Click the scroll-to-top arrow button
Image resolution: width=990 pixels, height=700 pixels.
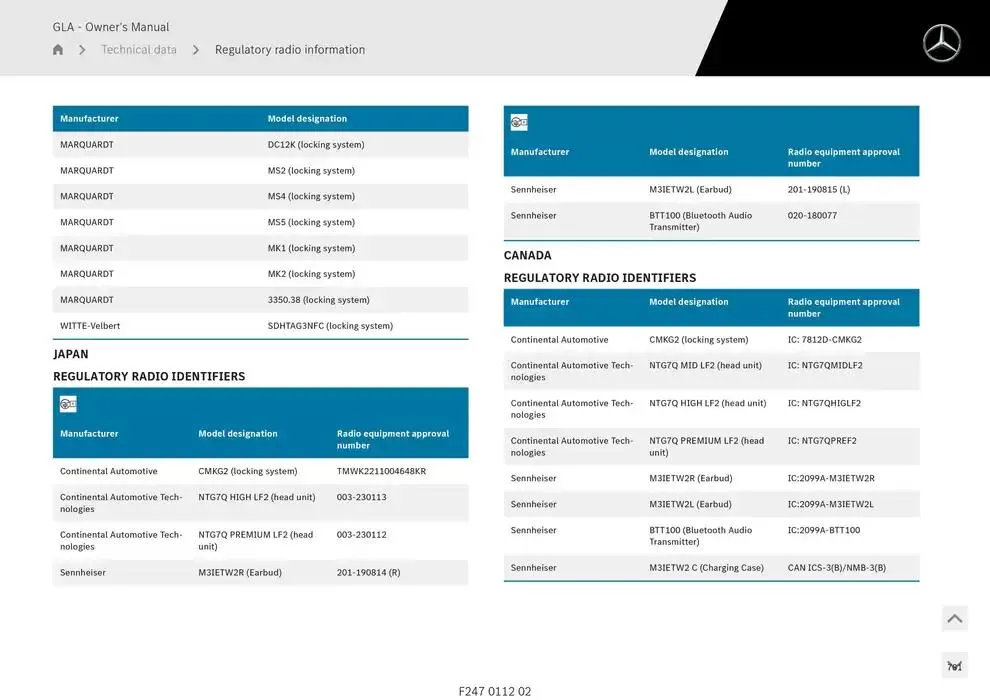point(954,619)
